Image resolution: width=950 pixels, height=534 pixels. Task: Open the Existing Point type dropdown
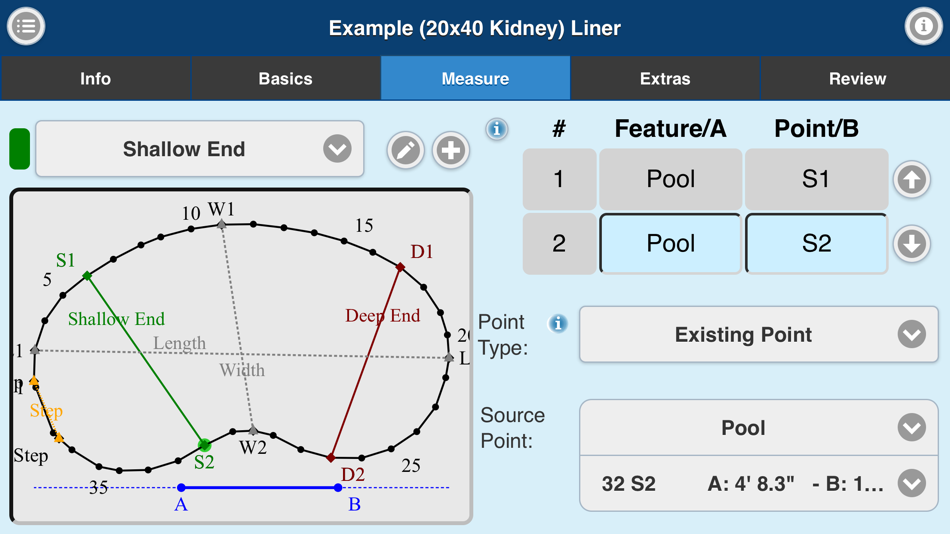tap(759, 335)
